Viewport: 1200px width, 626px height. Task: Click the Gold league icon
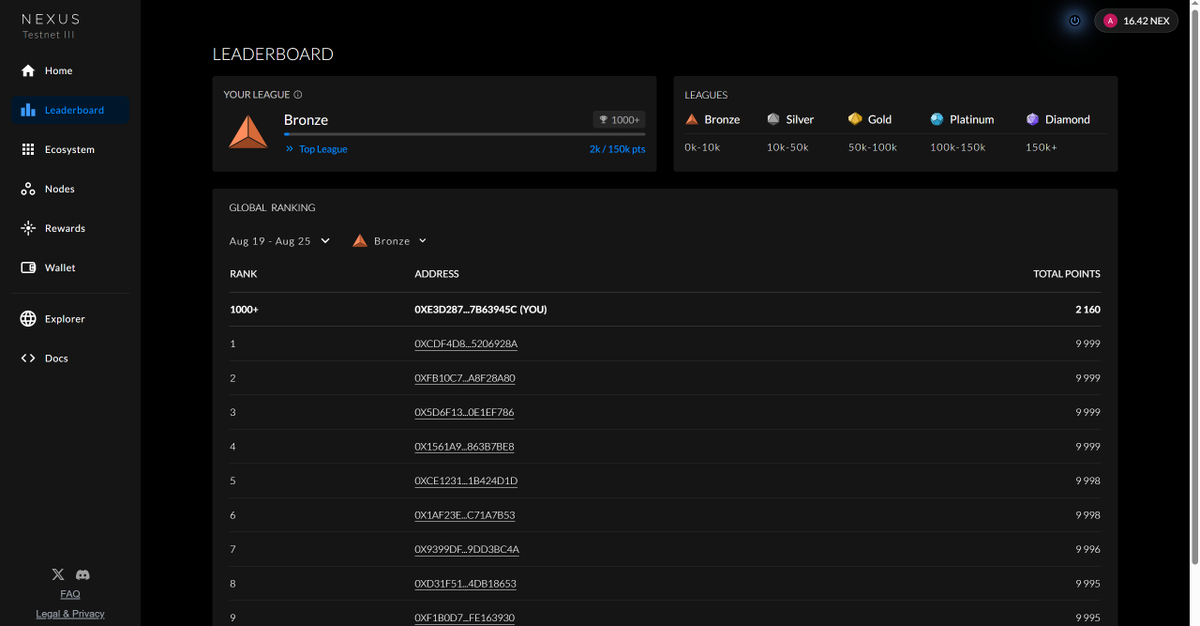pyautogui.click(x=855, y=119)
